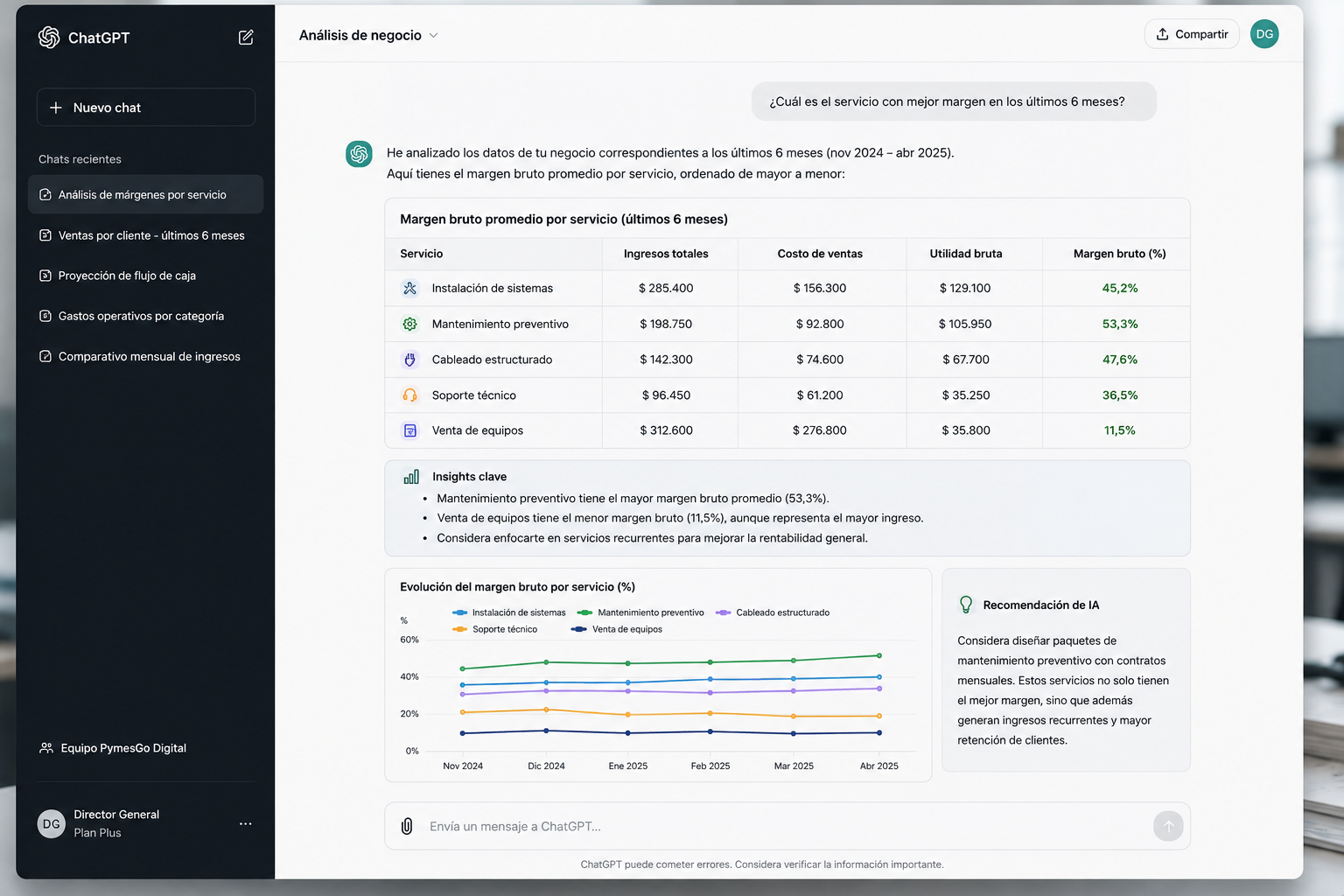1344x896 pixels.
Task: Click the lightbulb icon beside Recomendación de IA
Action: pyautogui.click(x=966, y=605)
